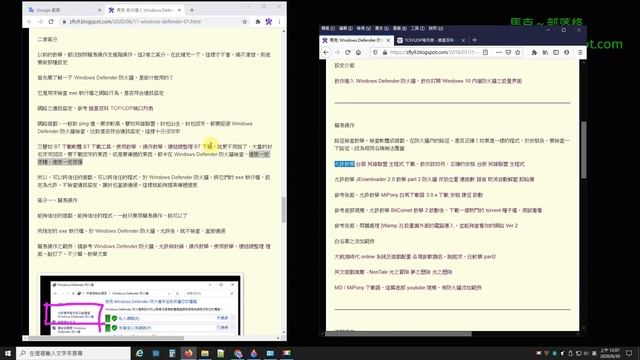Close the Google Translate tab in Chrome
This screenshot has width=640, height=360.
pyautogui.click(x=100, y=10)
